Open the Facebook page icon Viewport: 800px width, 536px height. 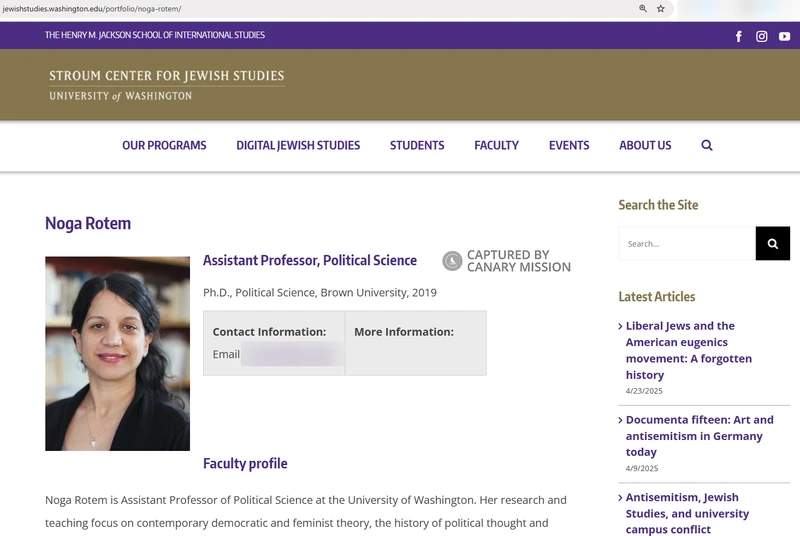coord(738,36)
